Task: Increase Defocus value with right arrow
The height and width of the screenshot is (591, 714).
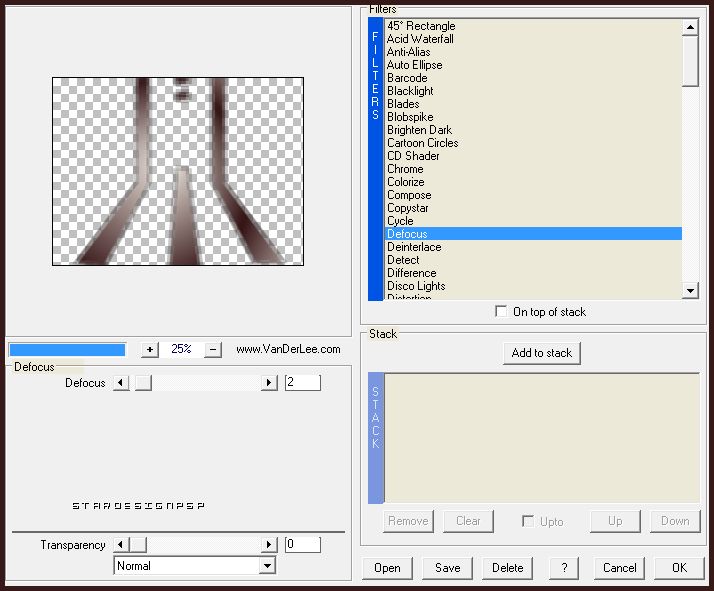Action: (269, 382)
